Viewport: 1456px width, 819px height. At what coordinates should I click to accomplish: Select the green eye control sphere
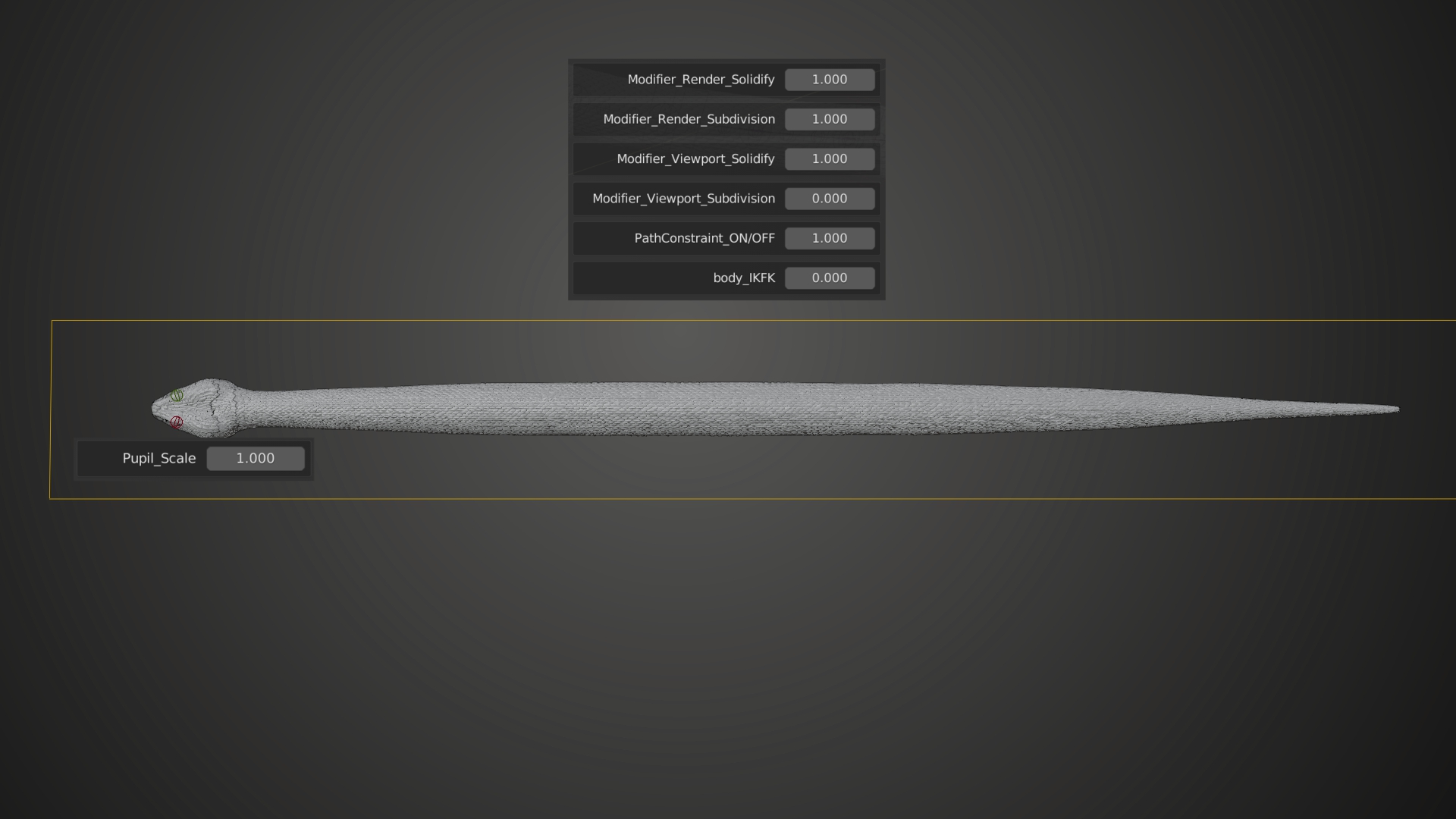(x=177, y=395)
